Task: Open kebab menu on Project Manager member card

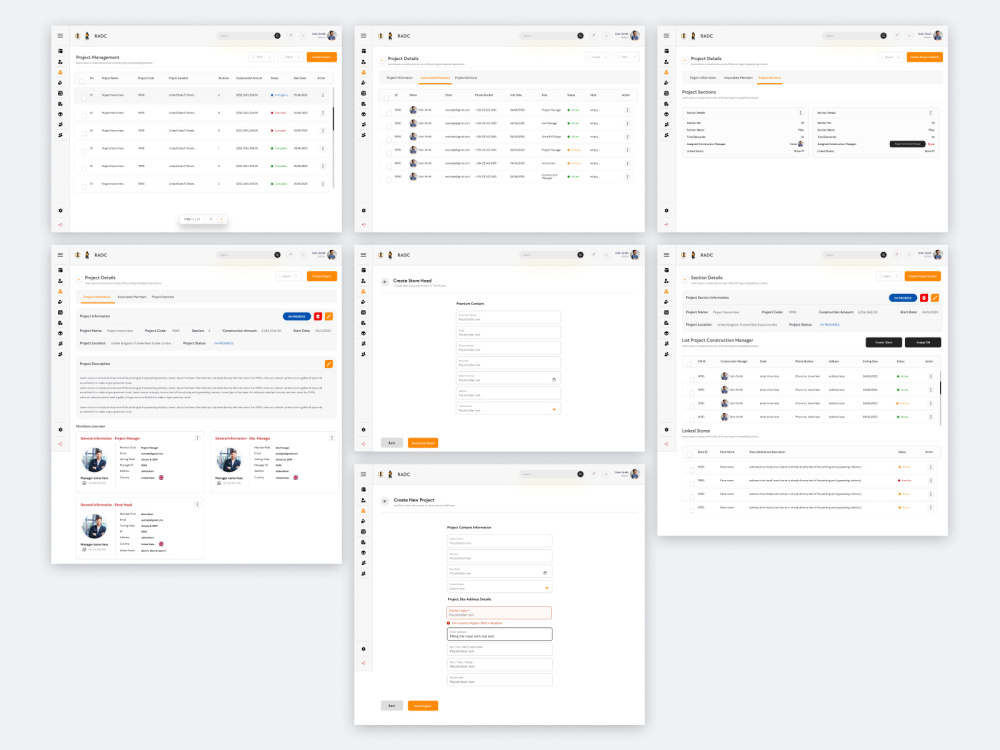Action: 197,438
